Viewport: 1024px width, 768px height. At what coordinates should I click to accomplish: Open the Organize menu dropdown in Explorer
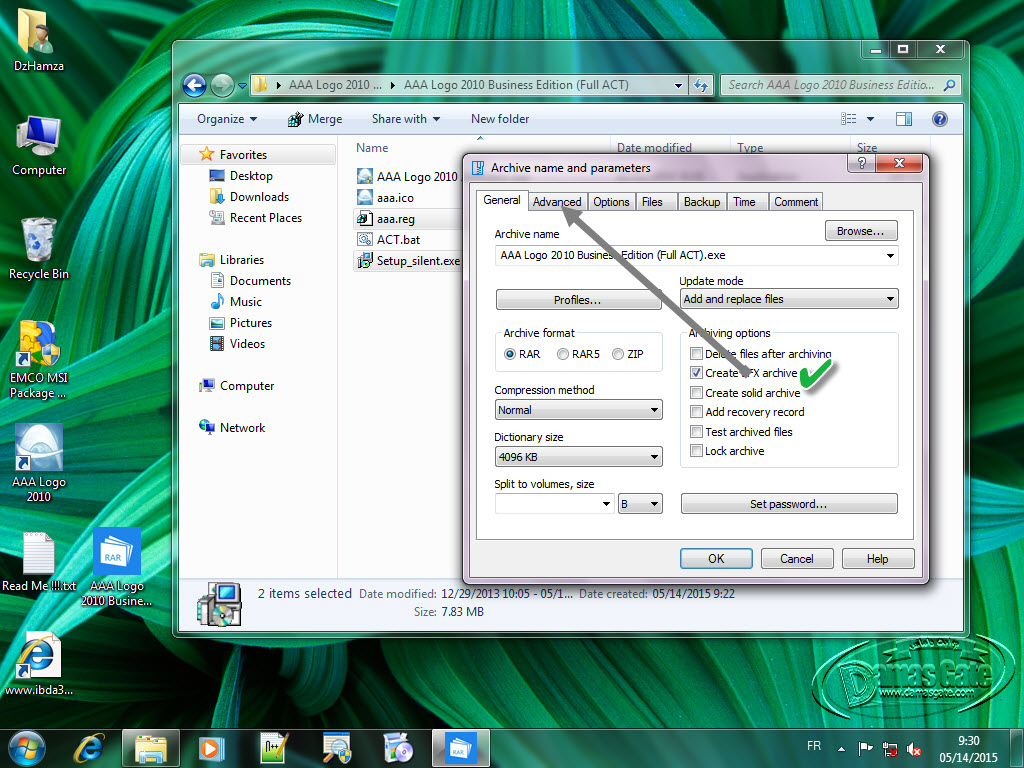[227, 119]
